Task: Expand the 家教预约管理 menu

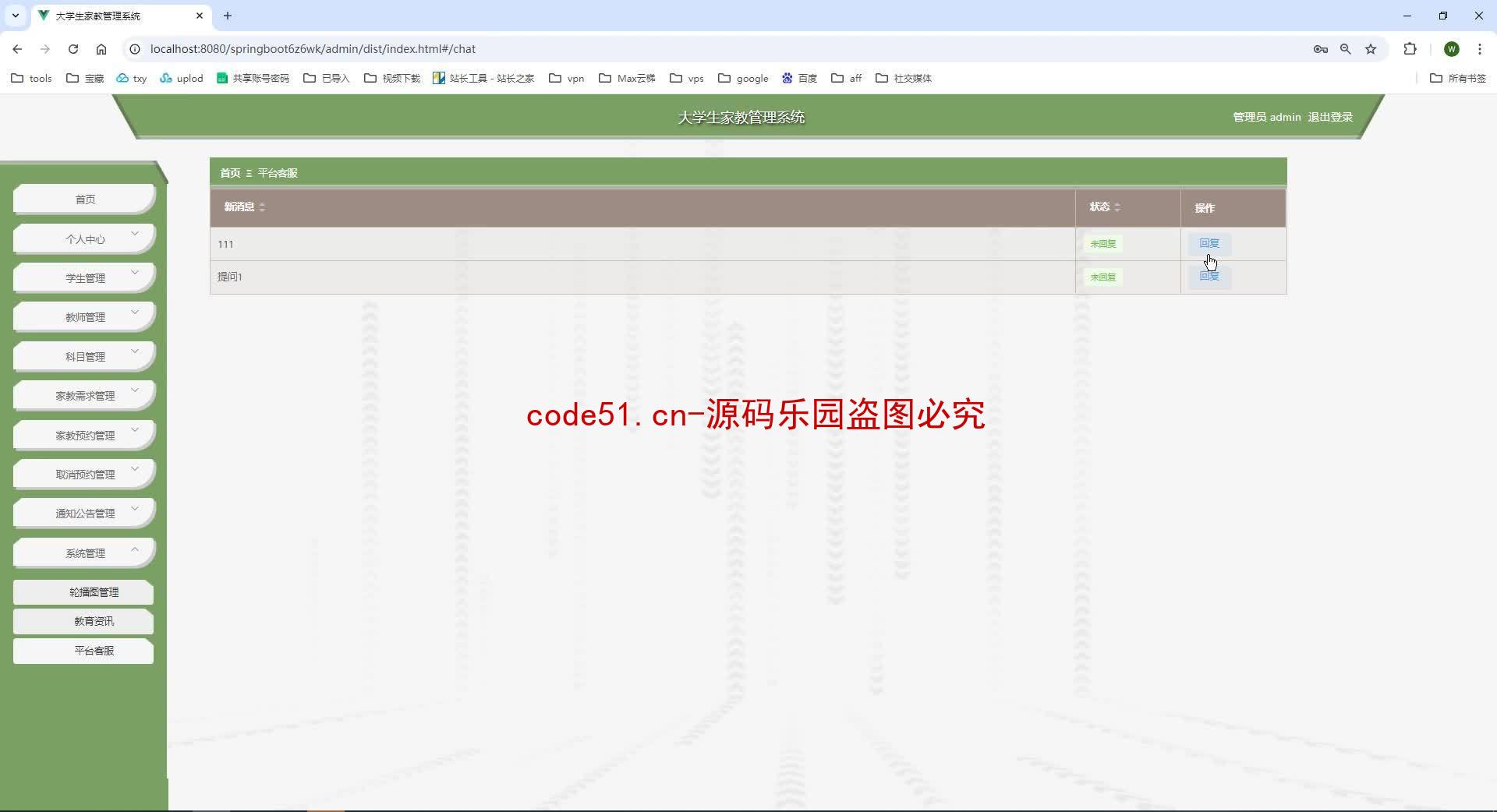Action: point(84,435)
